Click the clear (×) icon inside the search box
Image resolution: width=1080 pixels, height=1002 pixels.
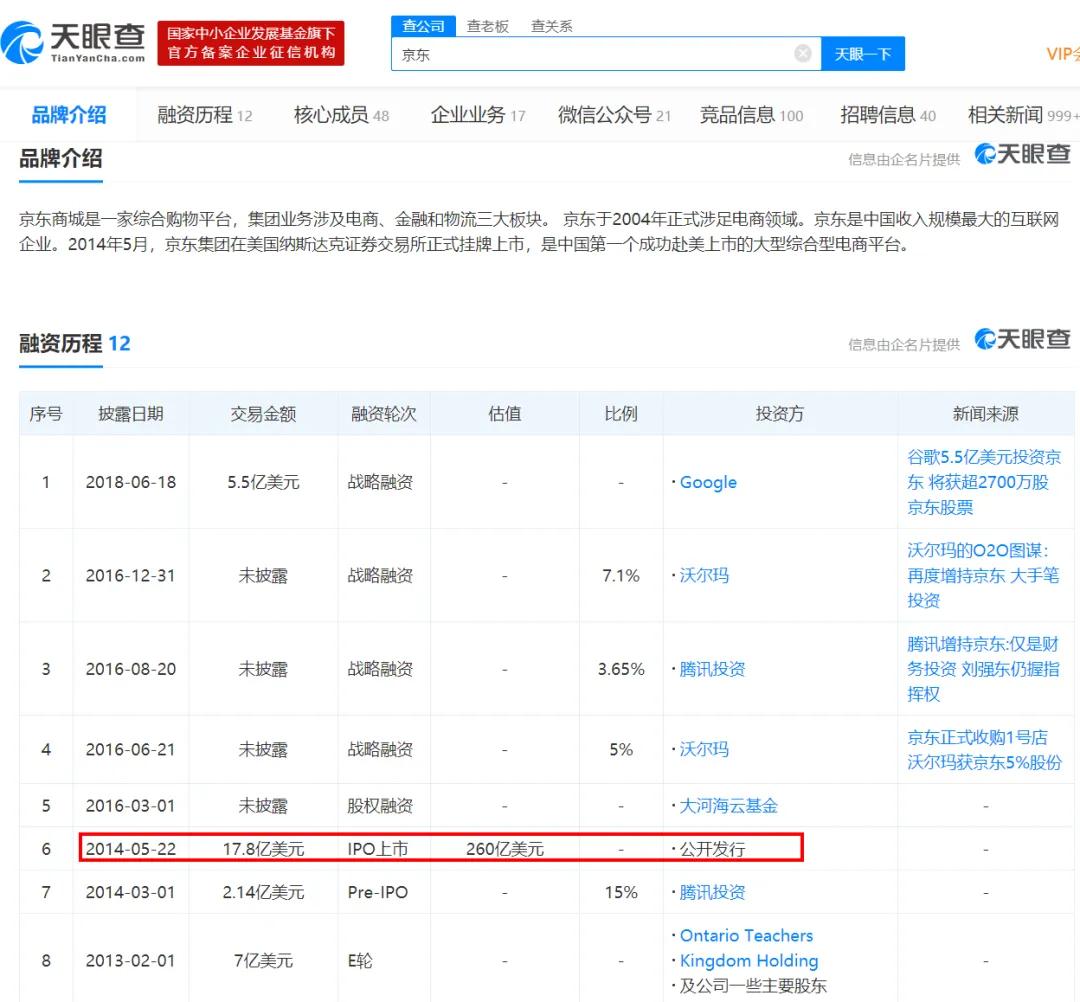(803, 54)
